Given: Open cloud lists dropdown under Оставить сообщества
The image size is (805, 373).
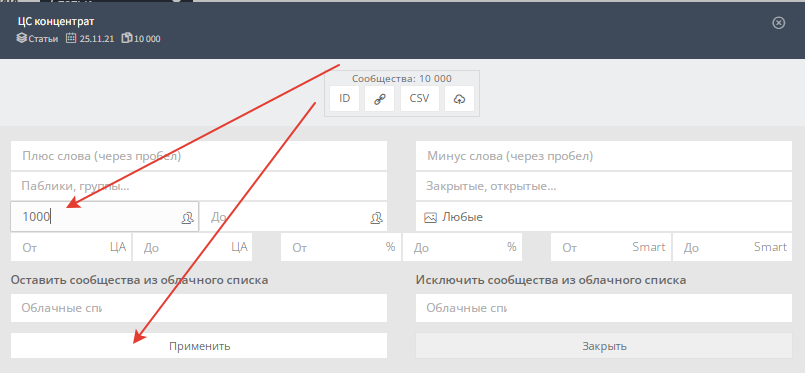Looking at the screenshot, I should coord(199,308).
